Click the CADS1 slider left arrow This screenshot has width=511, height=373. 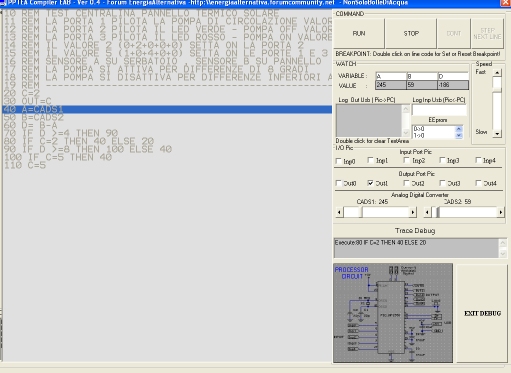[x=339, y=212]
